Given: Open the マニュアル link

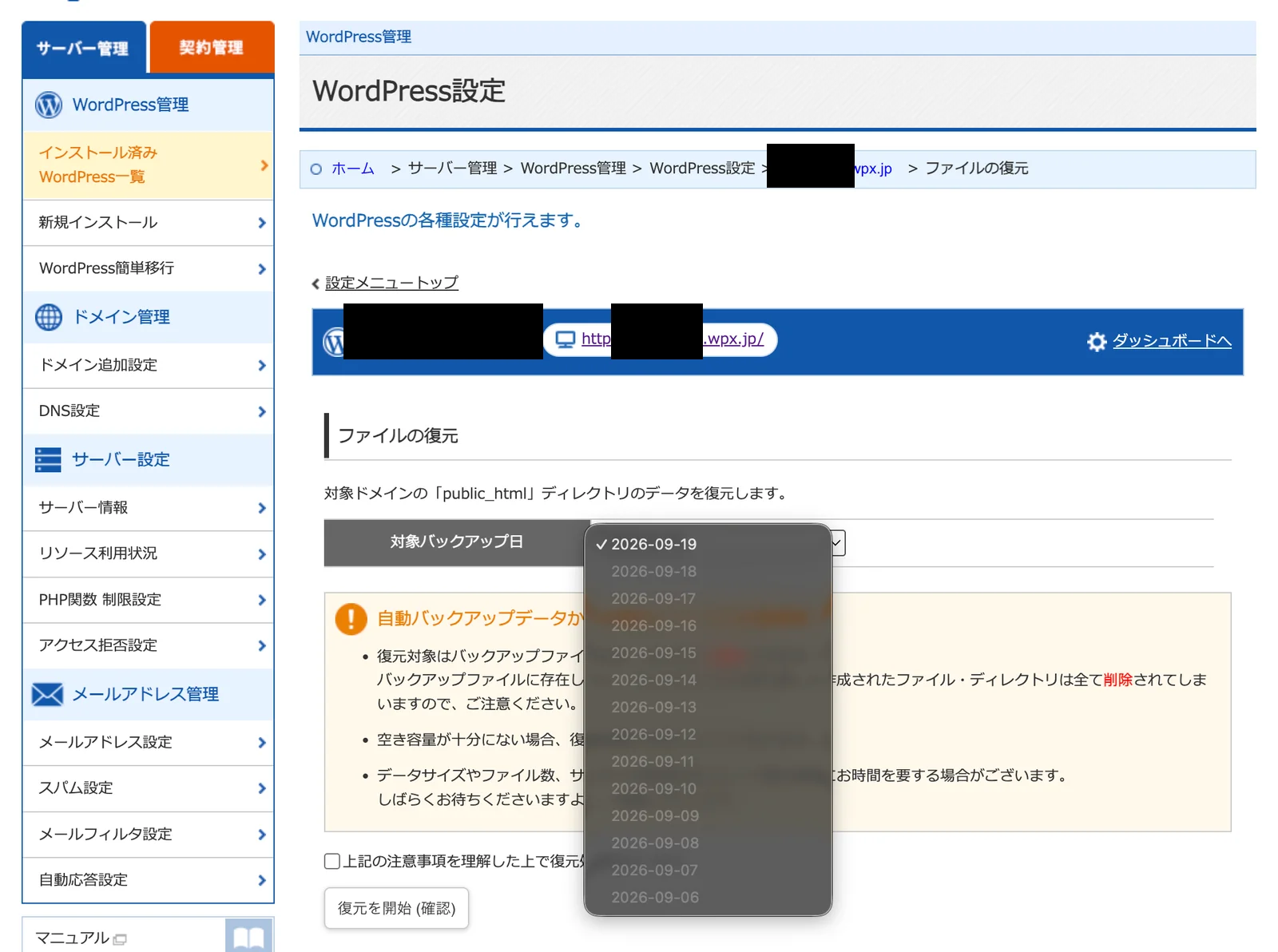Looking at the screenshot, I should pos(72,938).
